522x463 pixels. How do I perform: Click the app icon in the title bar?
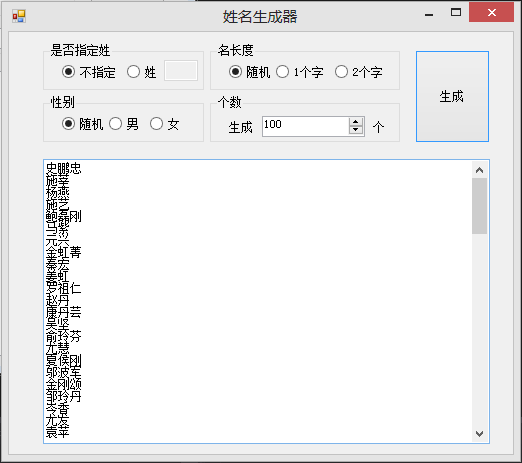click(x=19, y=16)
